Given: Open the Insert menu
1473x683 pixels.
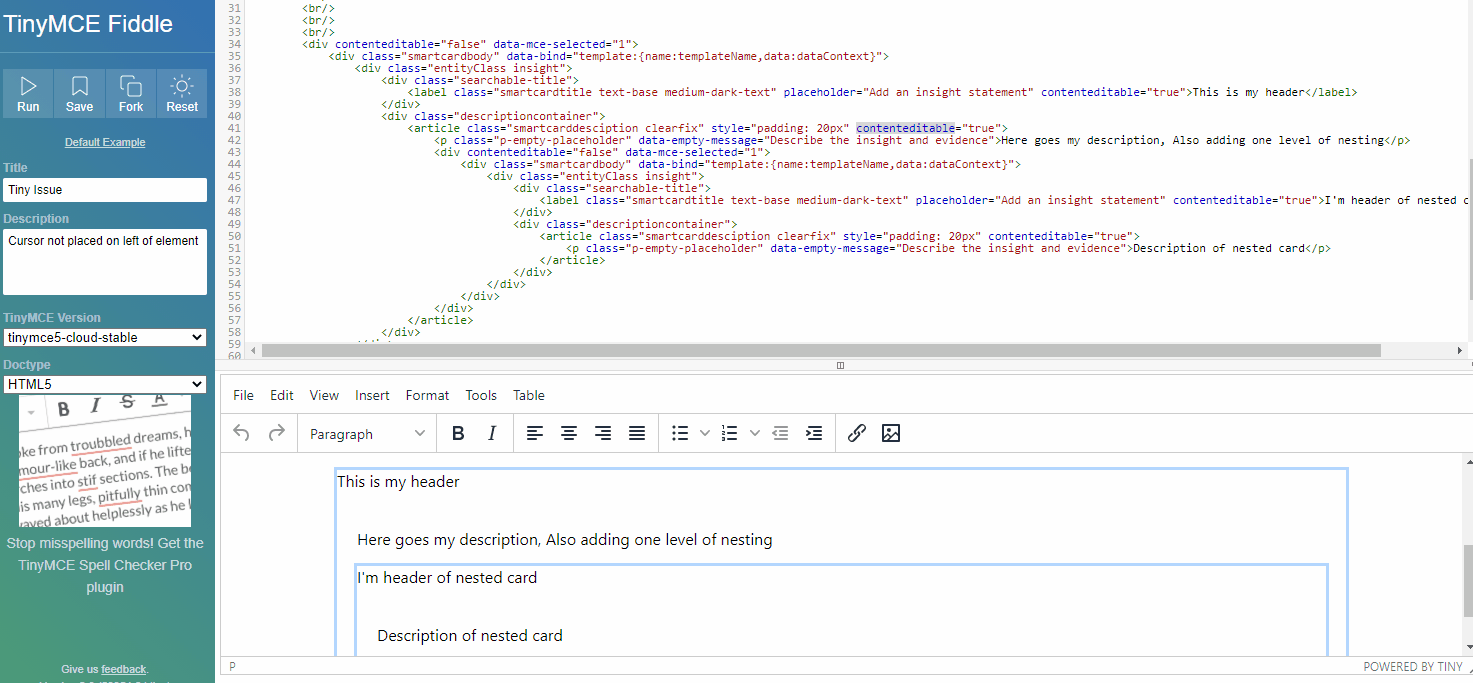Looking at the screenshot, I should click(373, 395).
